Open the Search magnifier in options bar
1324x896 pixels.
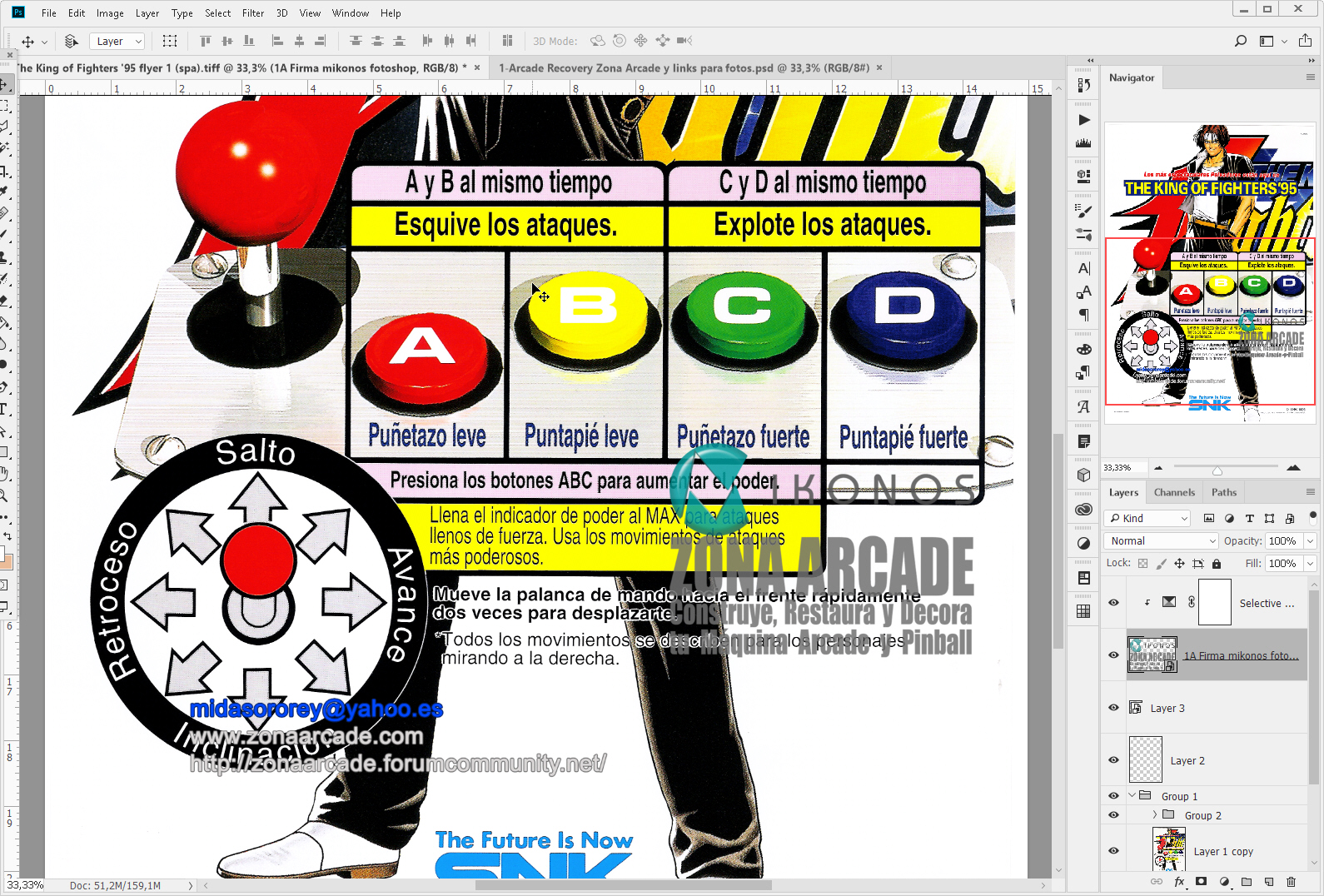(x=1241, y=41)
